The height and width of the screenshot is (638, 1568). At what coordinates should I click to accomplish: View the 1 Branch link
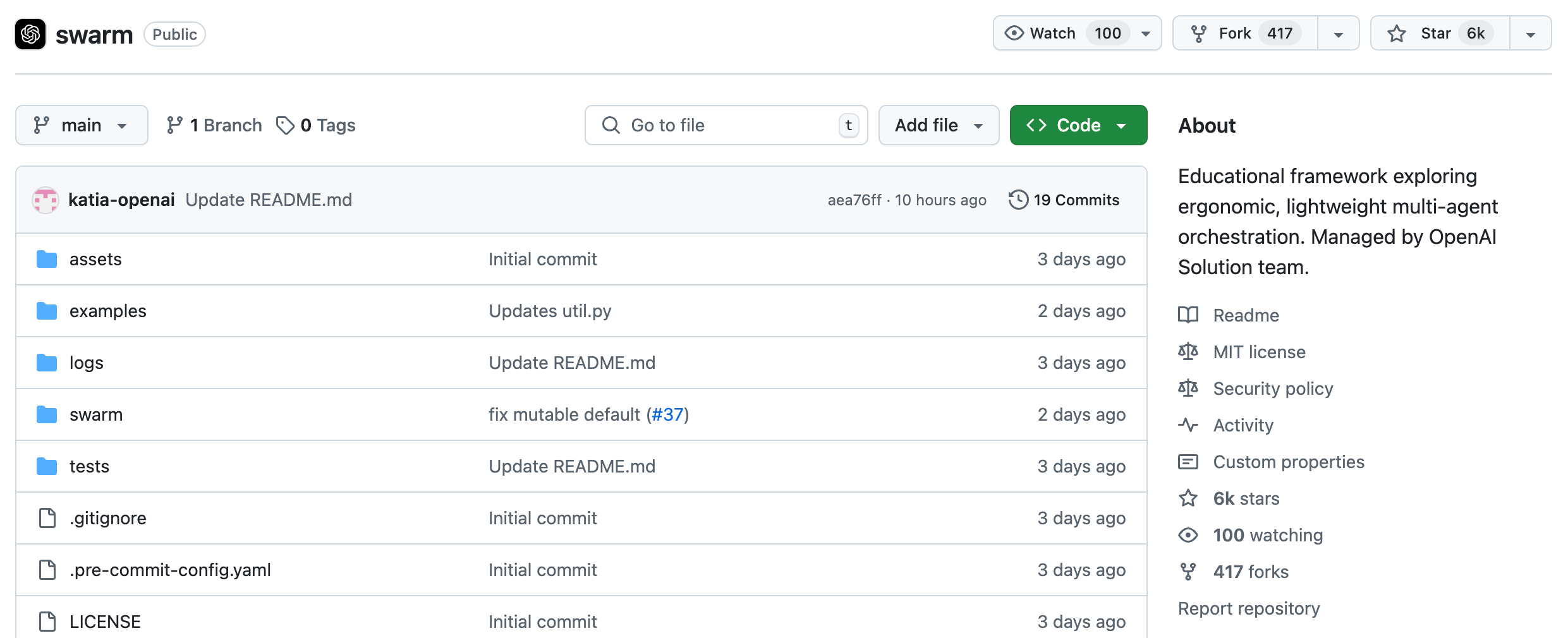click(x=214, y=125)
